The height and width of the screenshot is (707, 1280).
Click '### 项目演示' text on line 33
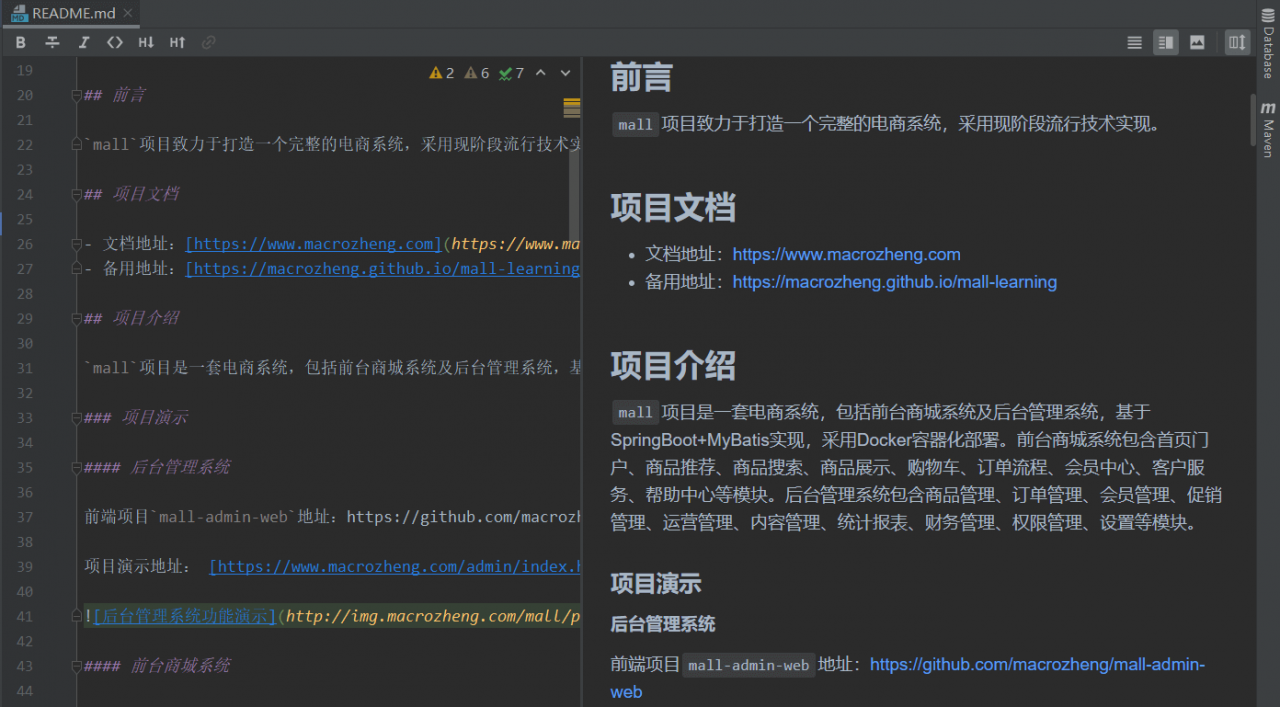(x=136, y=418)
